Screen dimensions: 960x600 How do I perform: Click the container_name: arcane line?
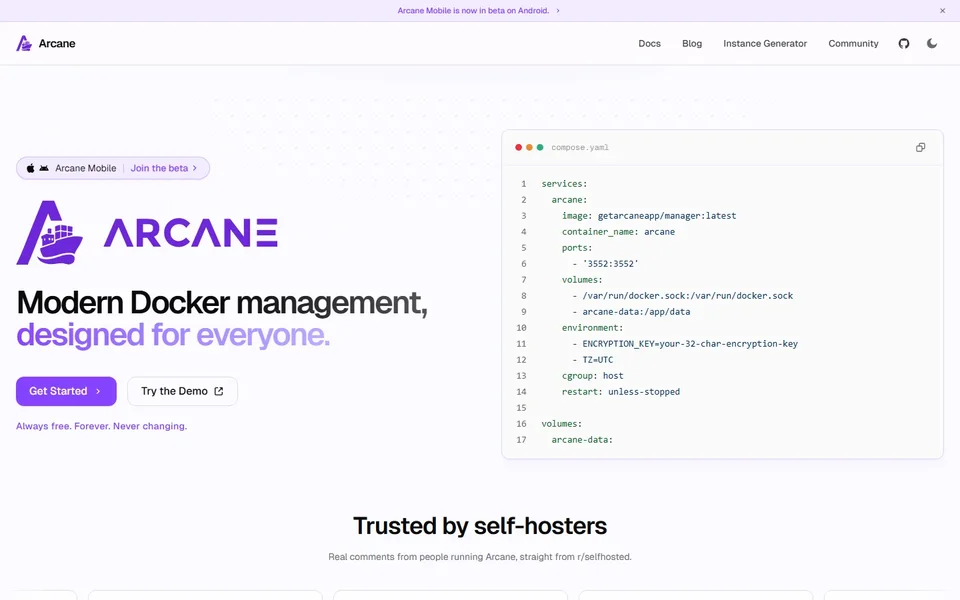tap(618, 231)
